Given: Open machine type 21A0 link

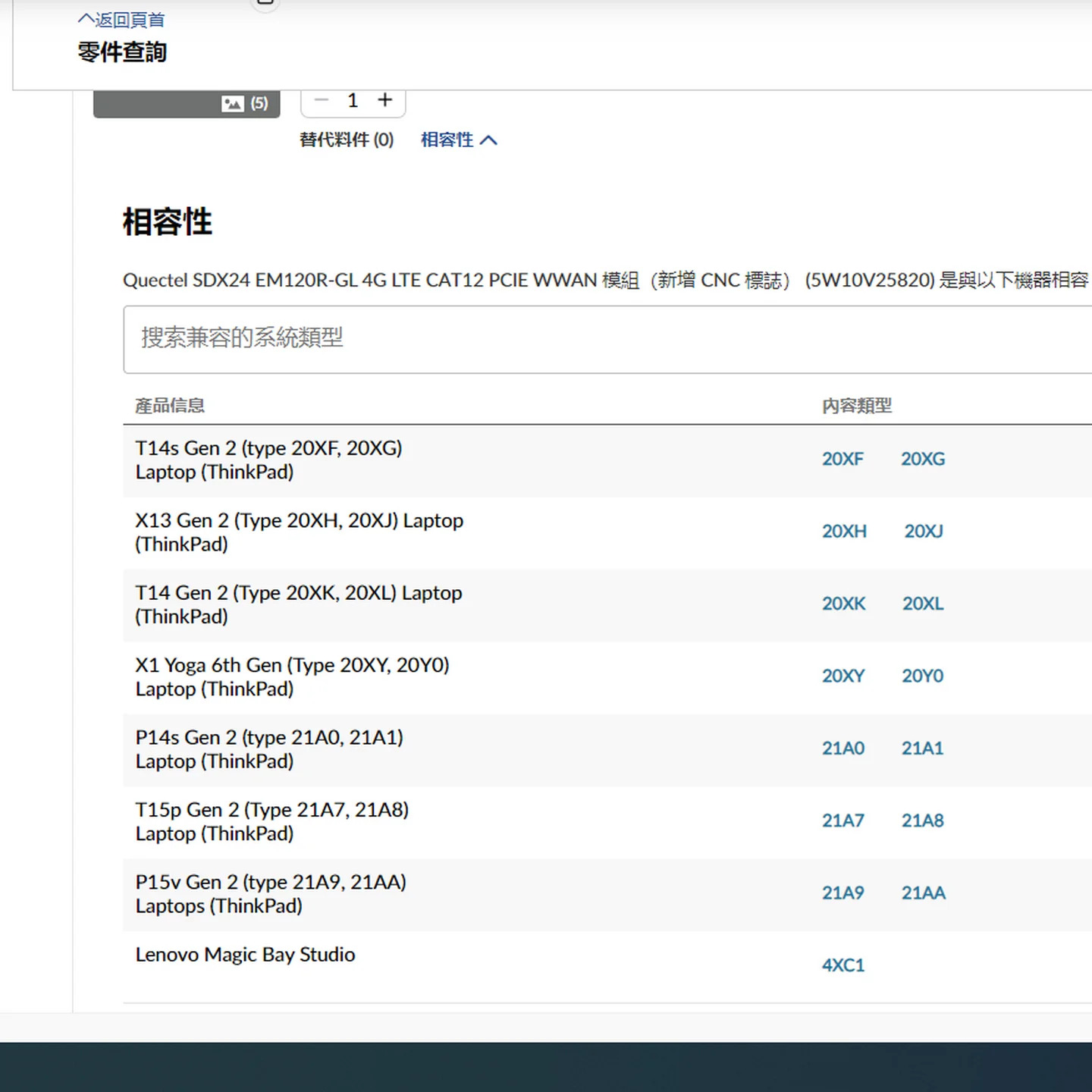Looking at the screenshot, I should pos(843,748).
